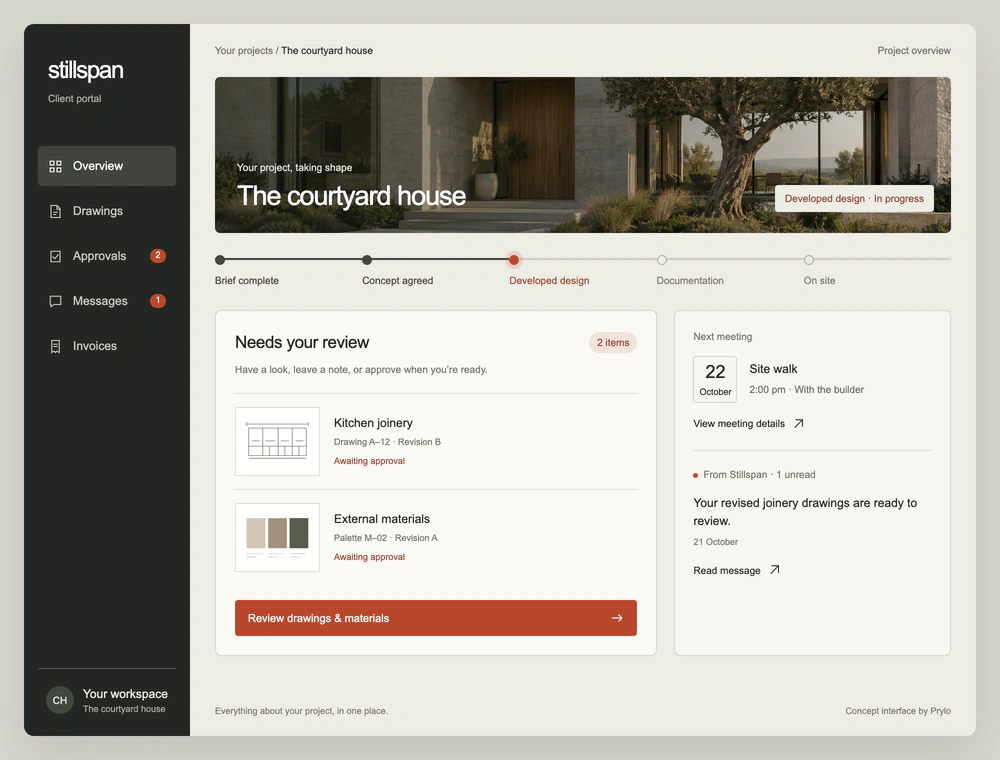The image size is (1000, 760).
Task: Click the Project overview label
Action: click(914, 50)
